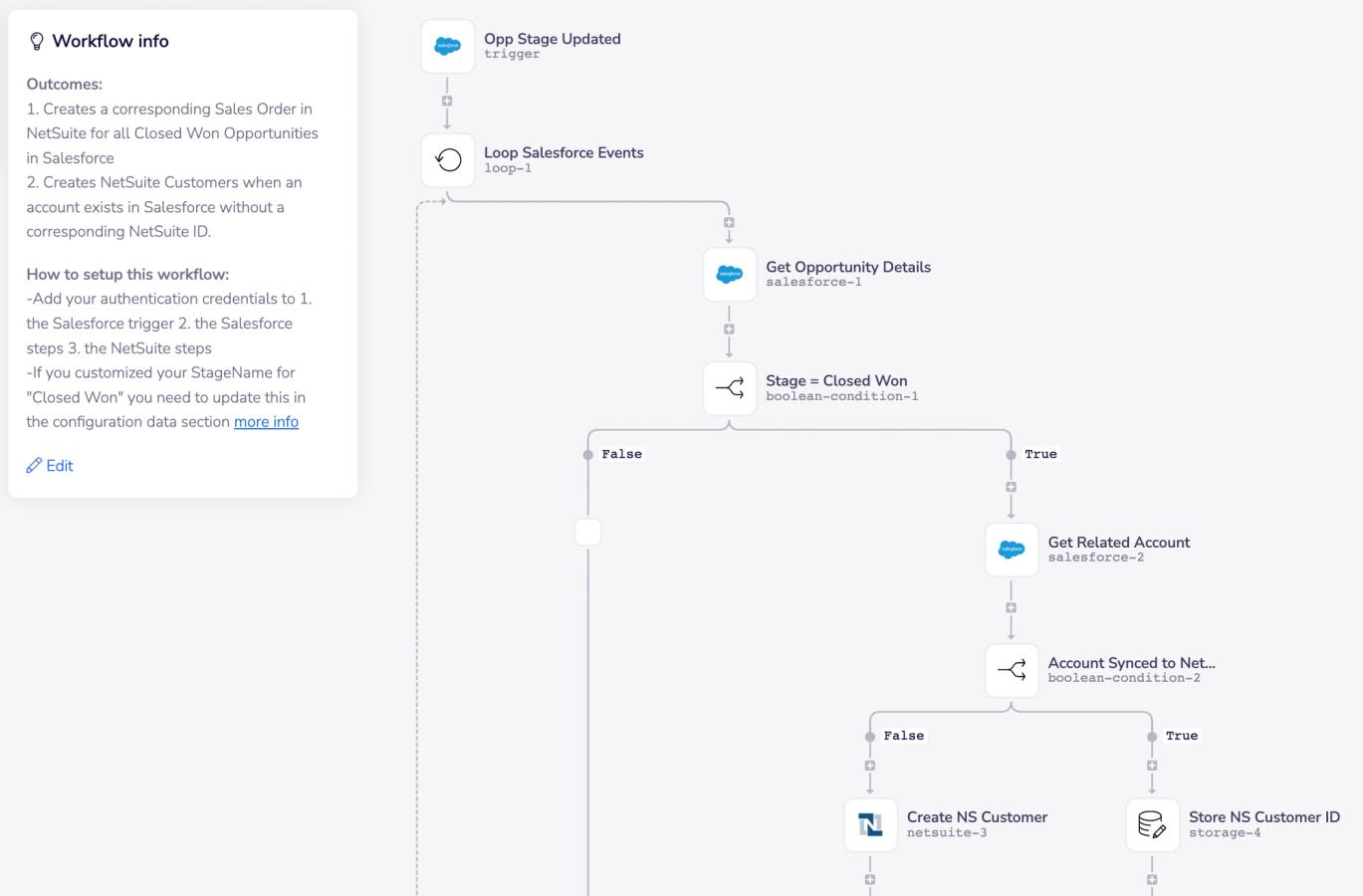
Task: Open the Get Related Account Salesforce step icon
Action: pos(1011,550)
